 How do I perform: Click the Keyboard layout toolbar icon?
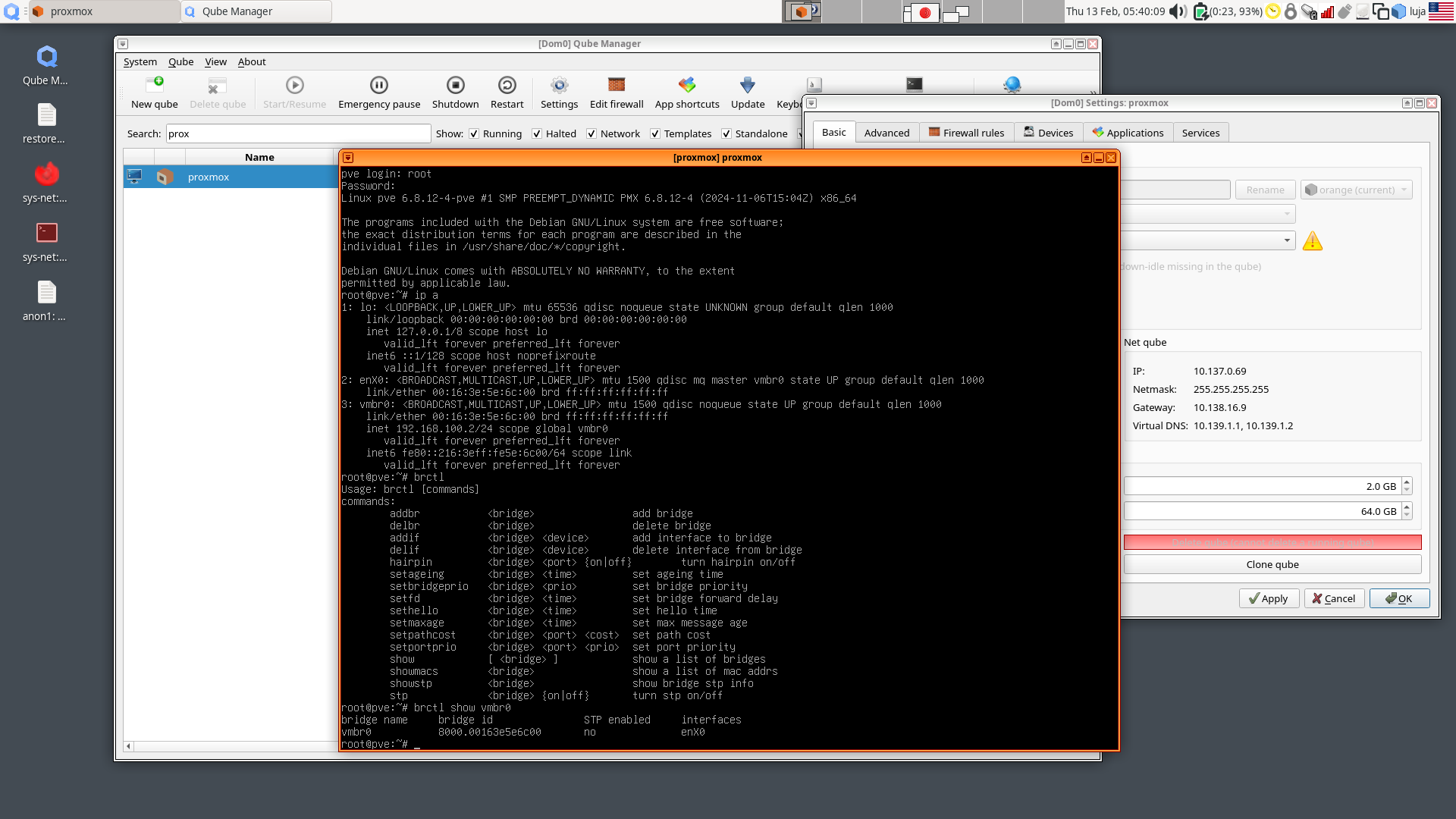814,85
